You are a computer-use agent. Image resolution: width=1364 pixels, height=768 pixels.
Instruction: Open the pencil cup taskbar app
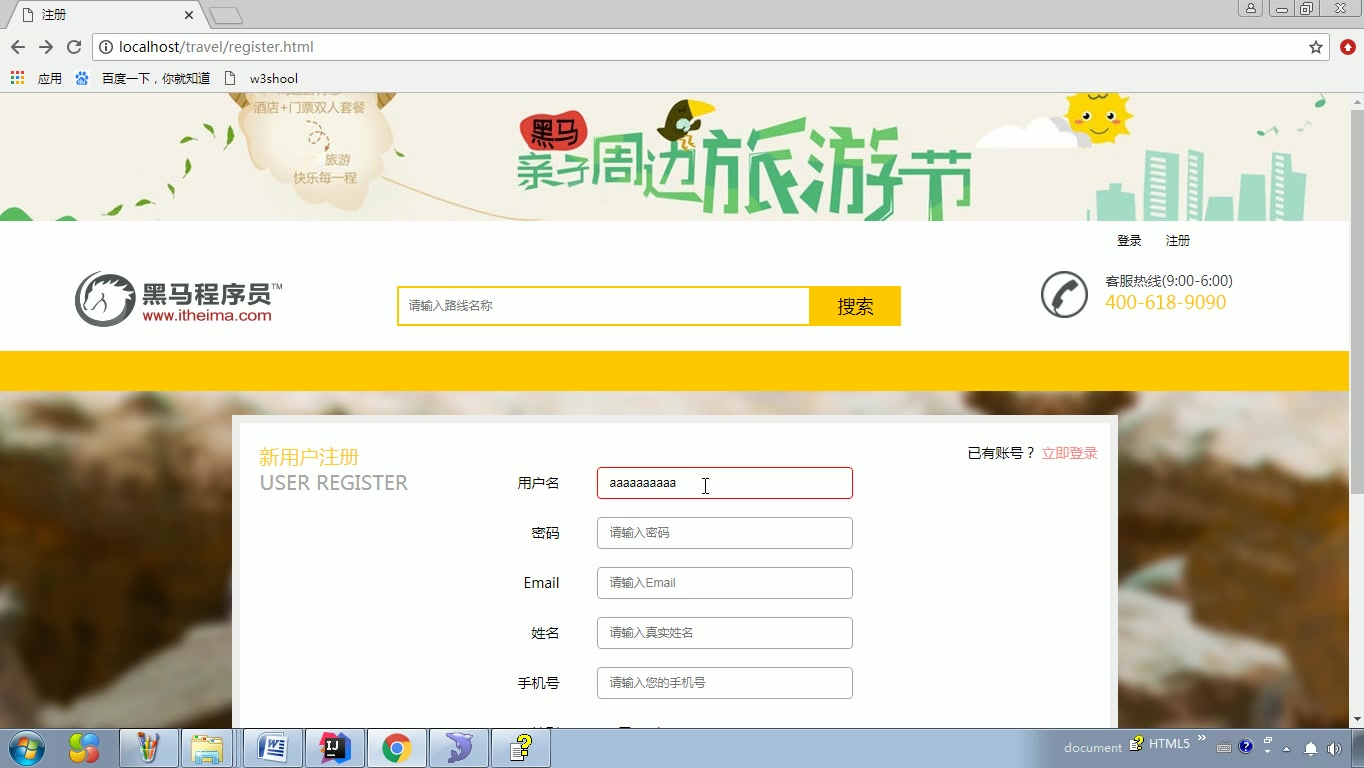(x=149, y=748)
